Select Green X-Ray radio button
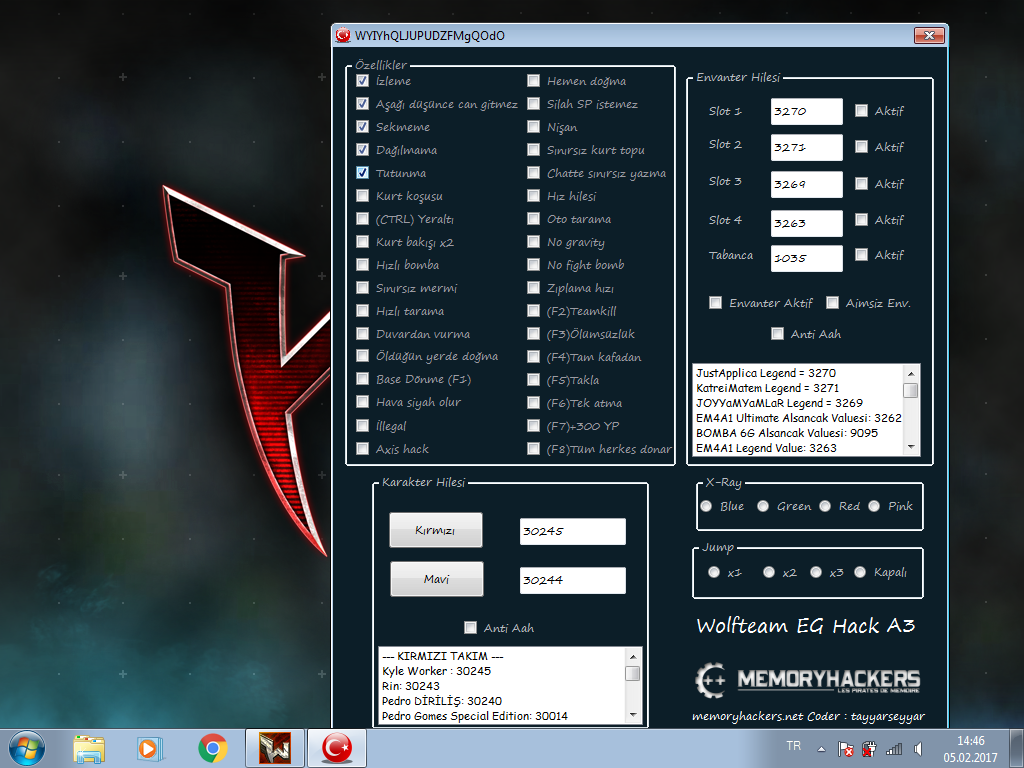 pyautogui.click(x=763, y=506)
